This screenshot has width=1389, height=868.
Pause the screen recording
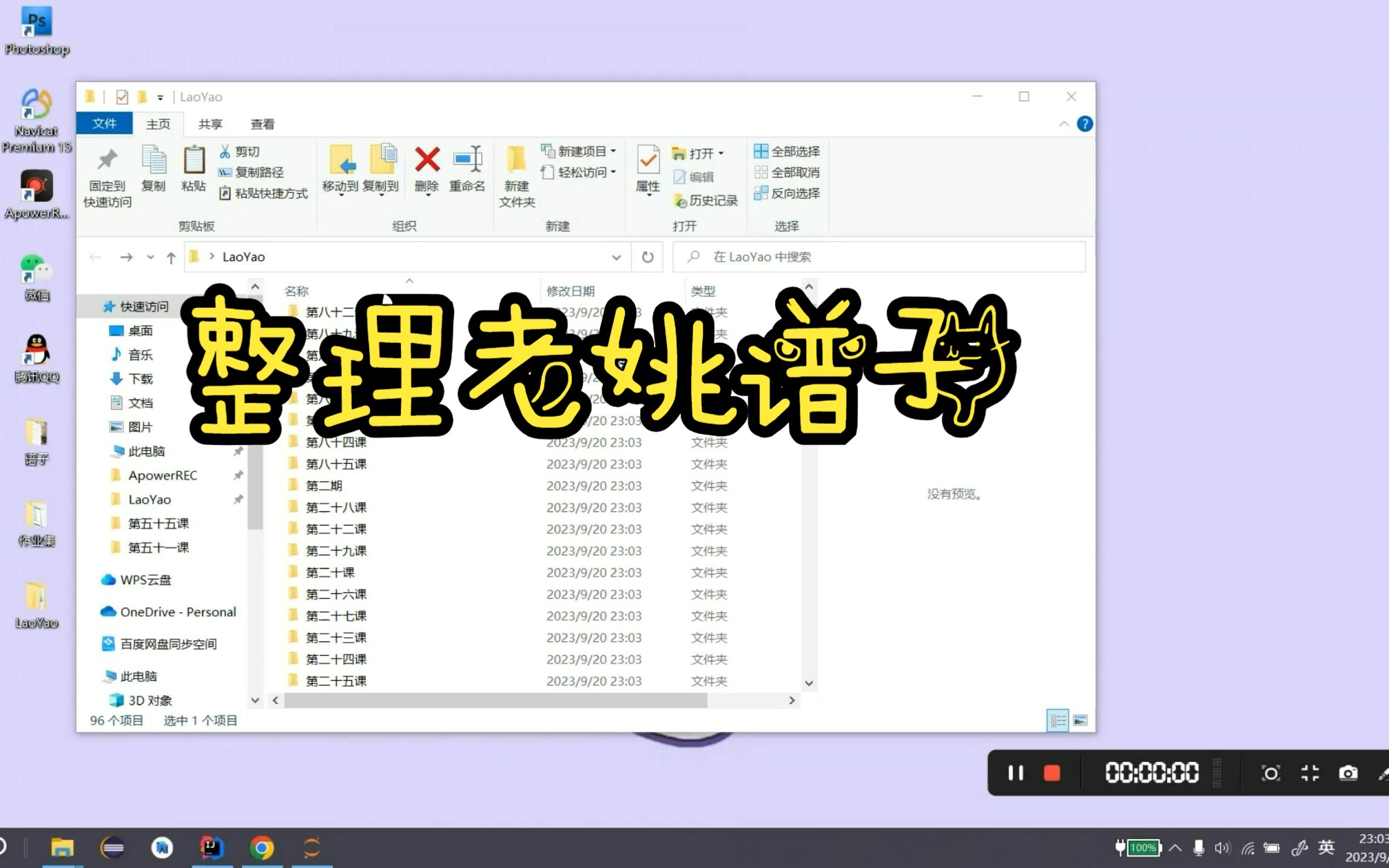pos(1015,773)
